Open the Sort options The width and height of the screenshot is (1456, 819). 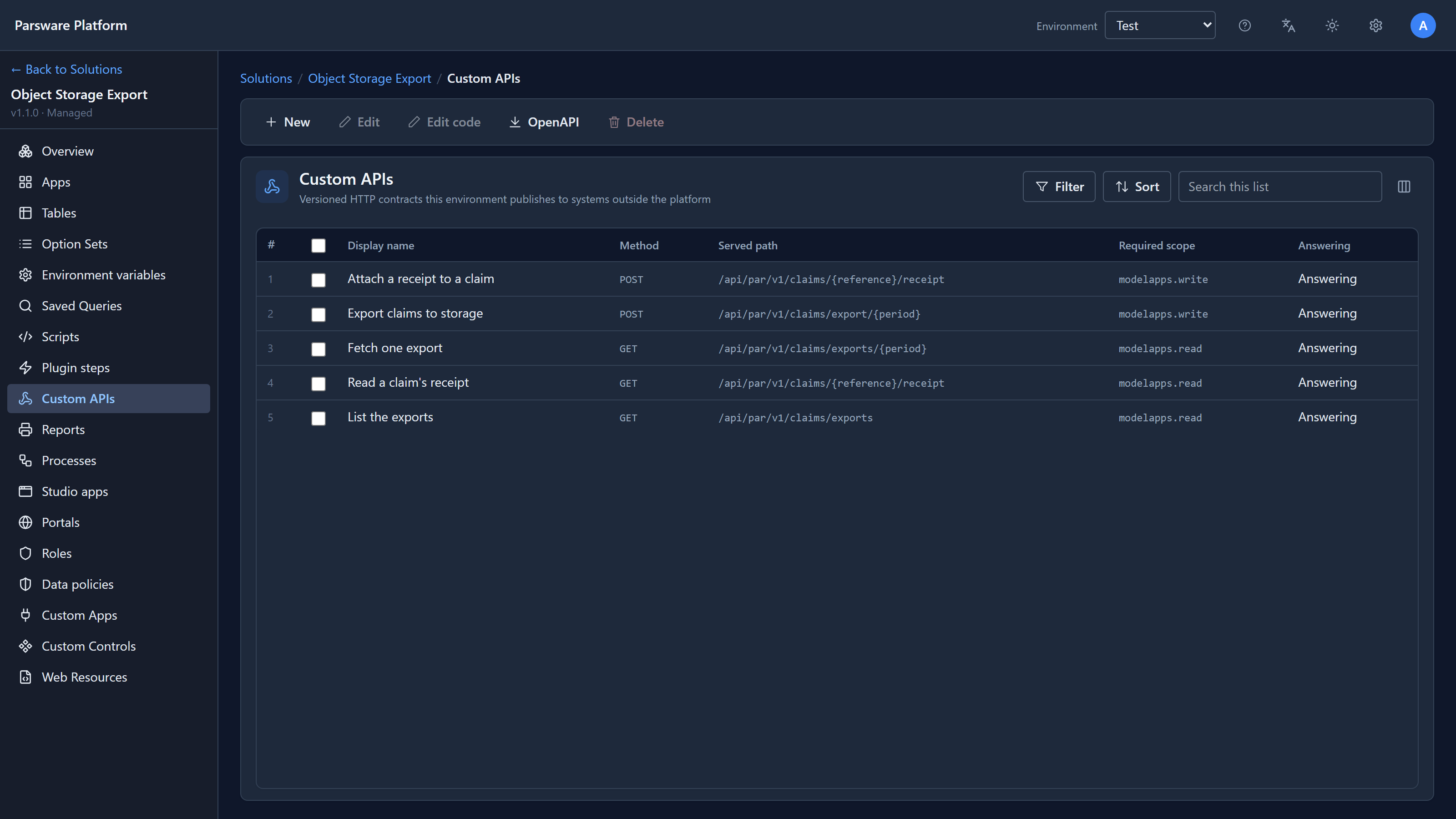pyautogui.click(x=1137, y=187)
